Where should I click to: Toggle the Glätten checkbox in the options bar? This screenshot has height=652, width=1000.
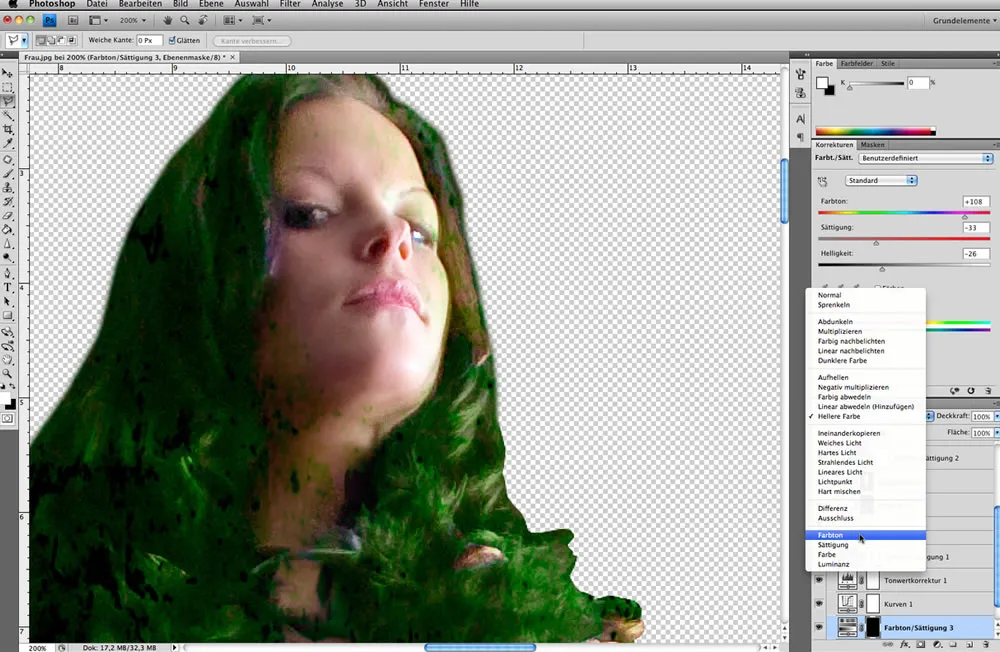174,40
